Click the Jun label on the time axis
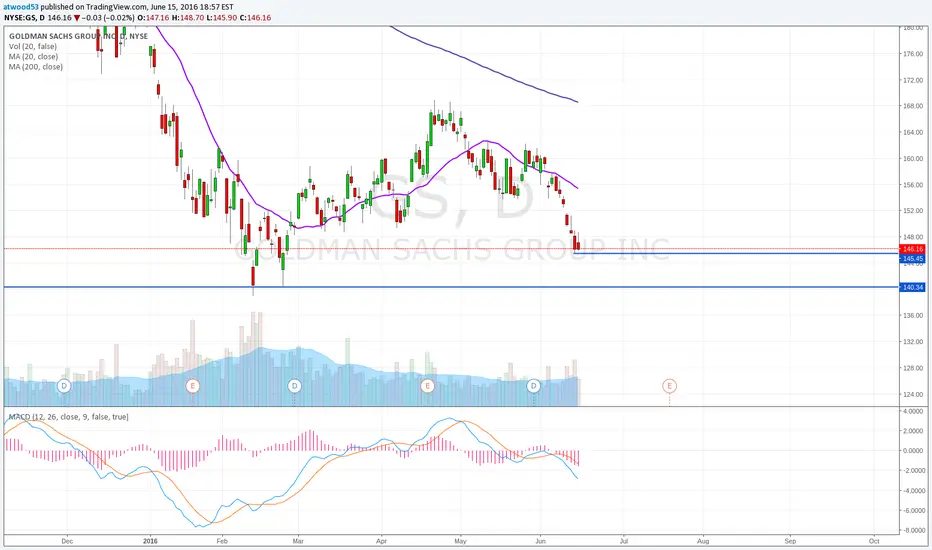 (540, 541)
